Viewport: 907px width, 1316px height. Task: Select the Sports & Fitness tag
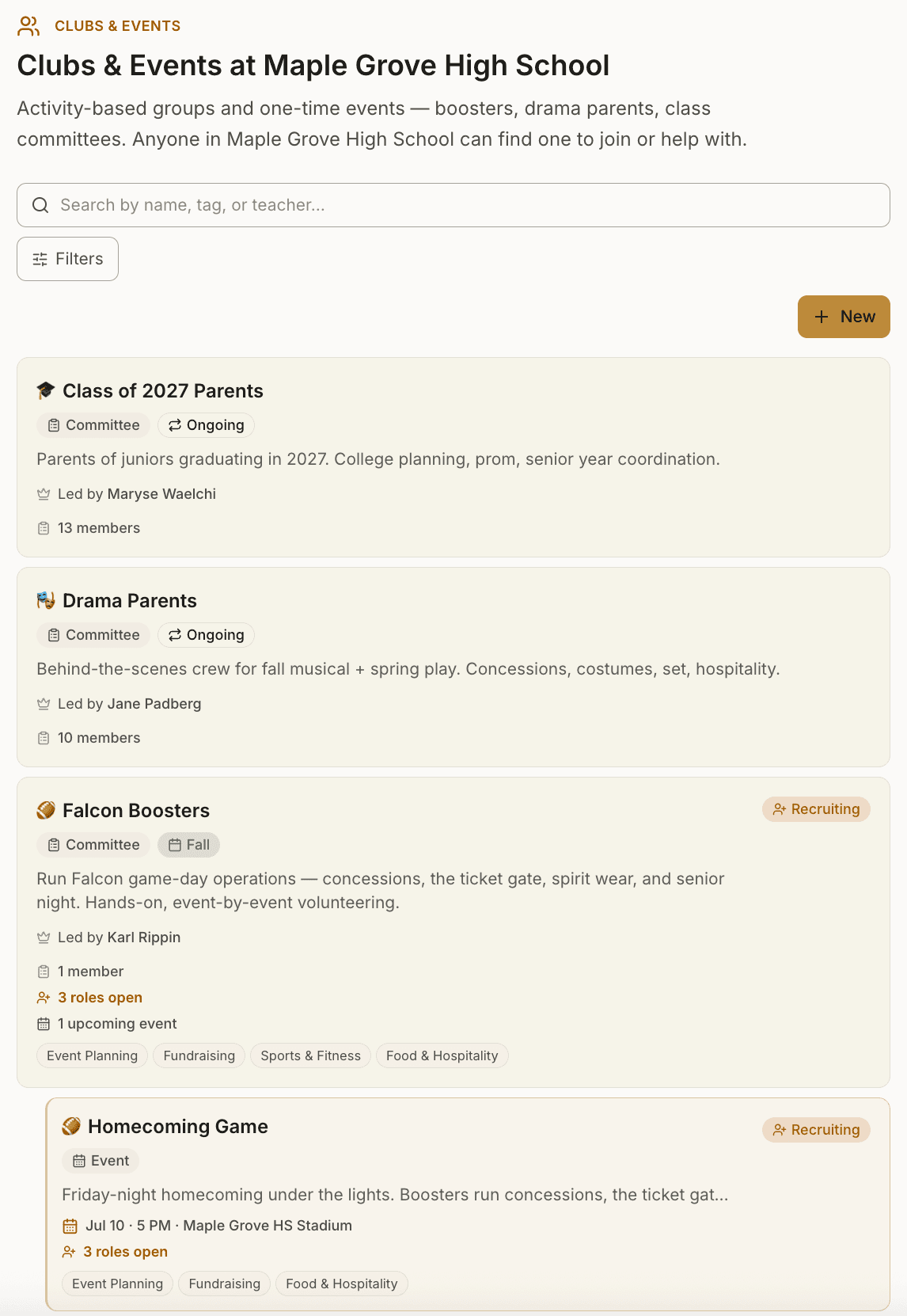pyautogui.click(x=310, y=1055)
